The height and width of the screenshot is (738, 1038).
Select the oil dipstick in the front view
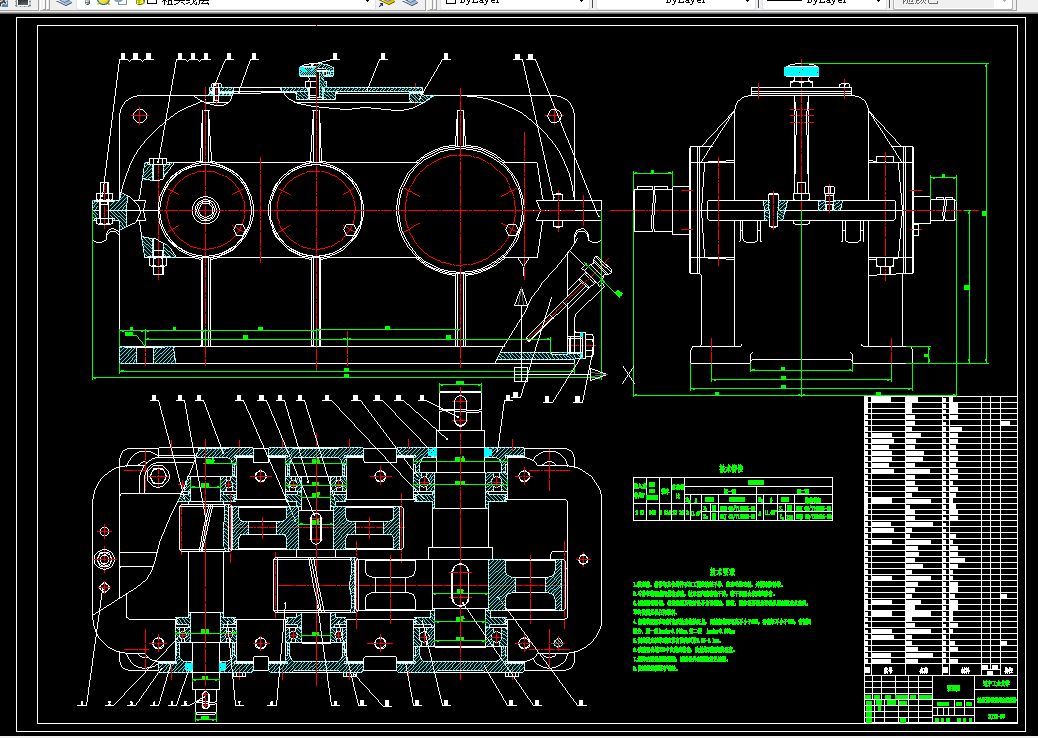[571, 298]
